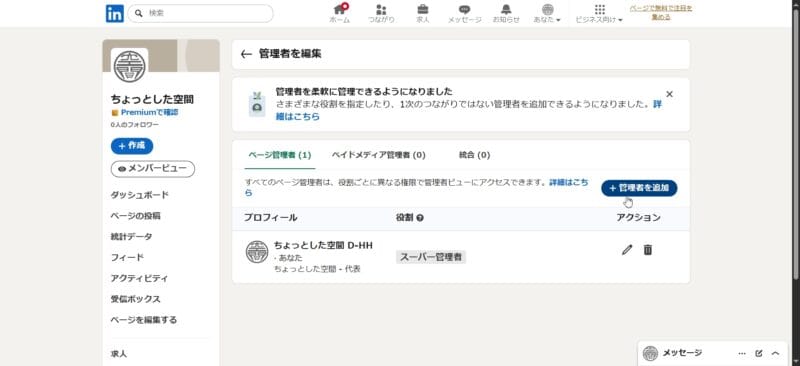Go back with the arrow beside 管理者を編集
800x366 pixels.
[246, 54]
